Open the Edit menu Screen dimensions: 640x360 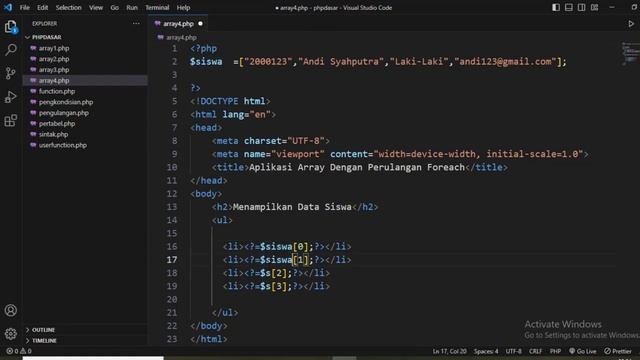pos(42,7)
